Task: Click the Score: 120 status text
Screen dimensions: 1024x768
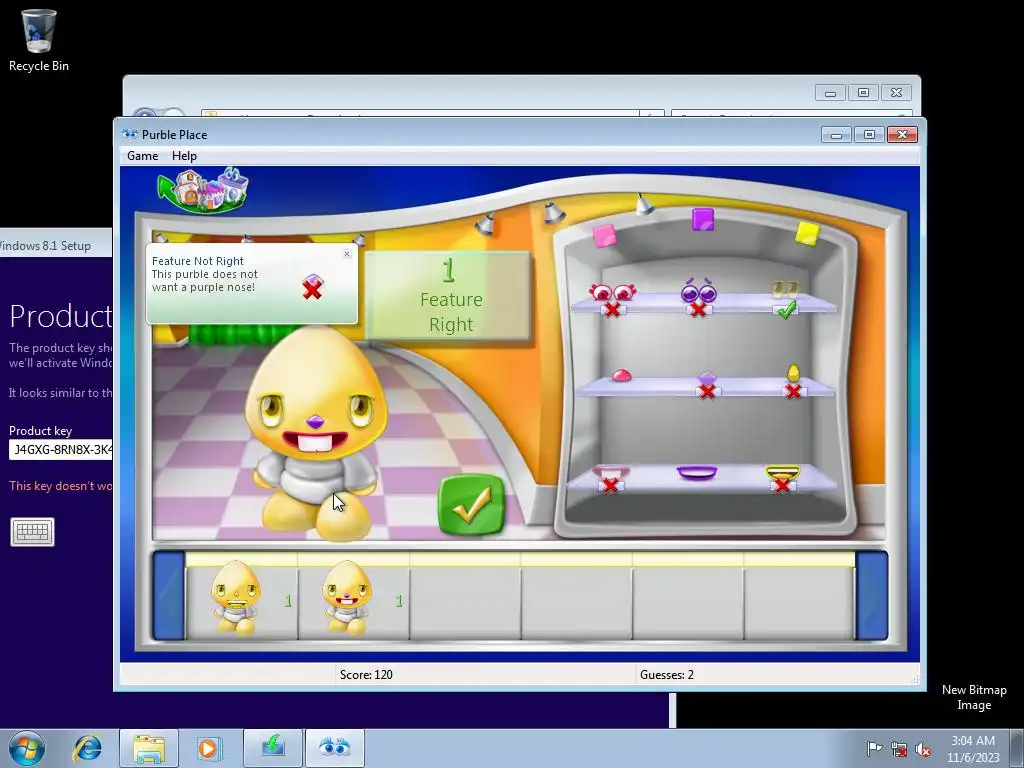Action: point(366,675)
